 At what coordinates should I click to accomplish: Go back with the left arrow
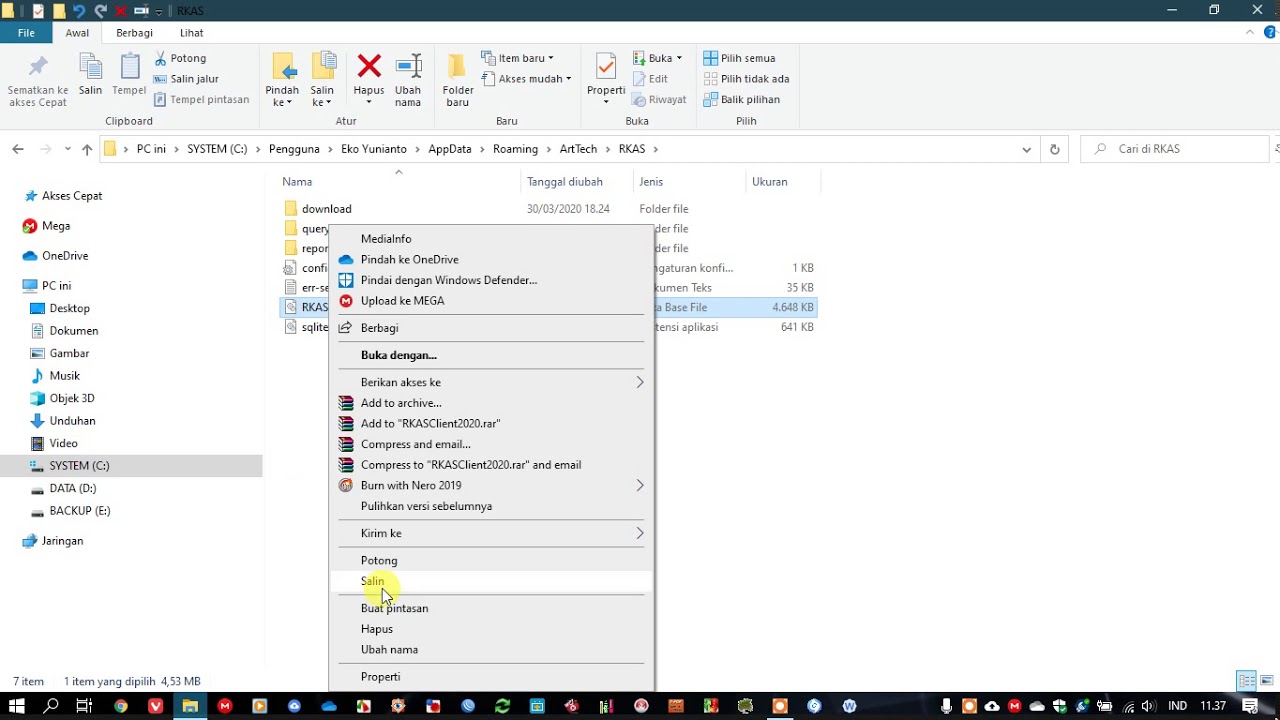coord(18,149)
